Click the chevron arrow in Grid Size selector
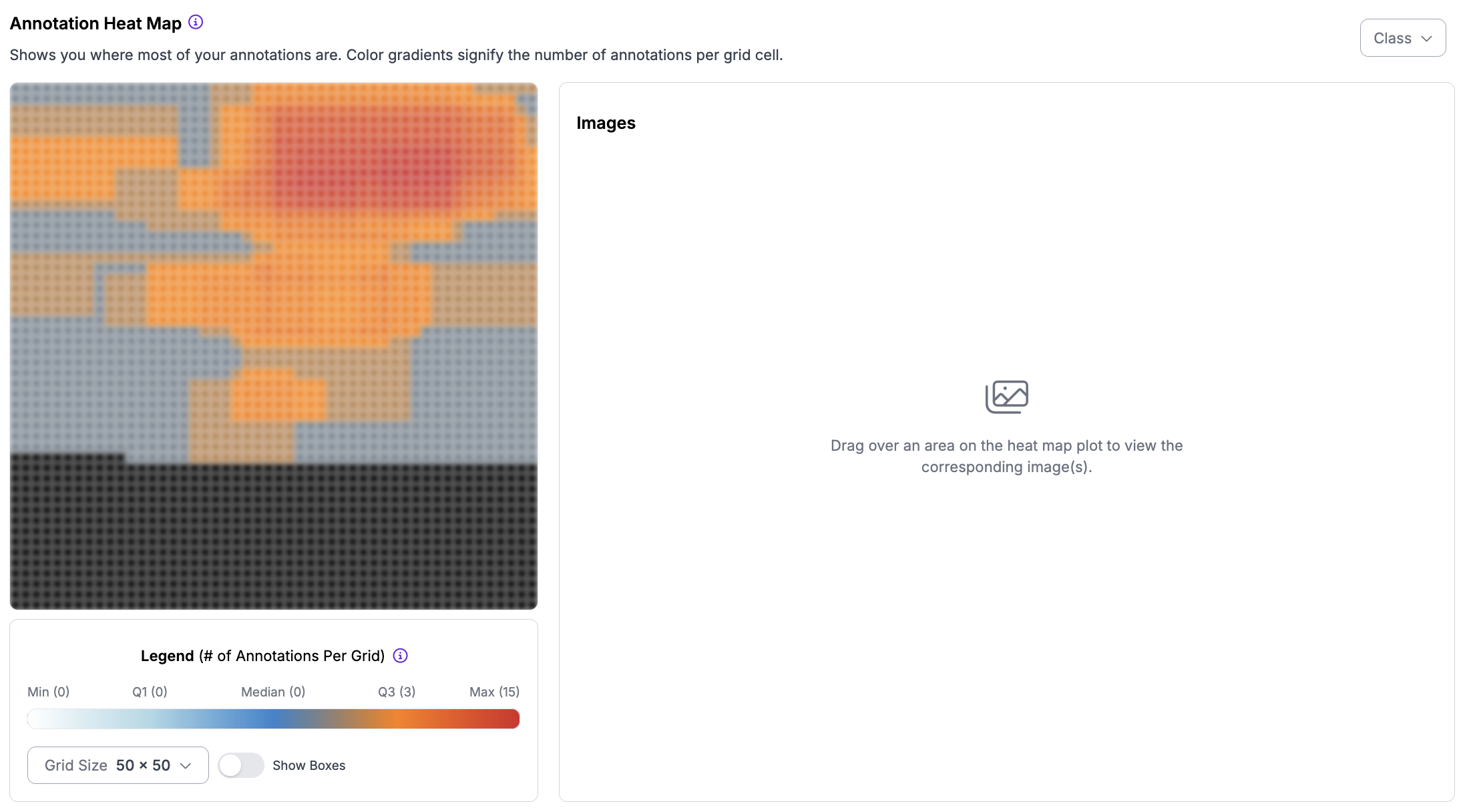The width and height of the screenshot is (1465, 812). pyautogui.click(x=186, y=766)
